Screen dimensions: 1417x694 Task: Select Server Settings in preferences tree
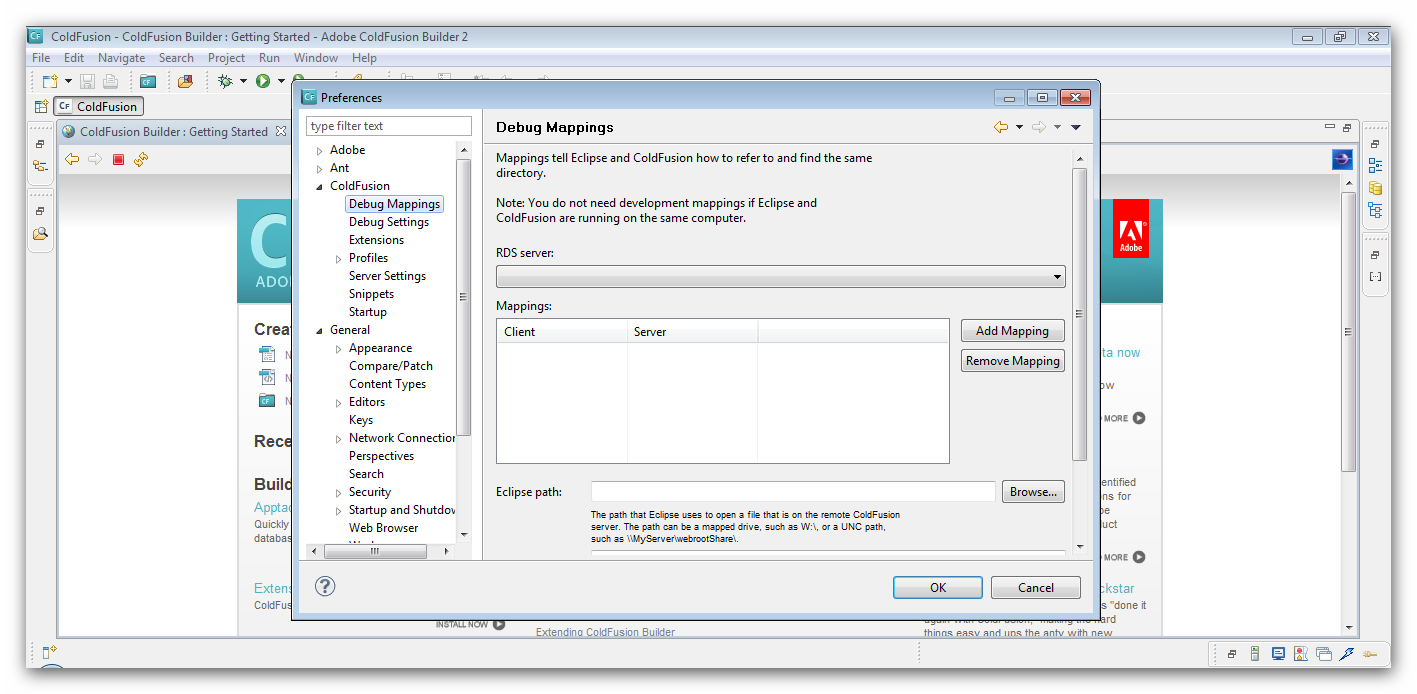pos(387,276)
